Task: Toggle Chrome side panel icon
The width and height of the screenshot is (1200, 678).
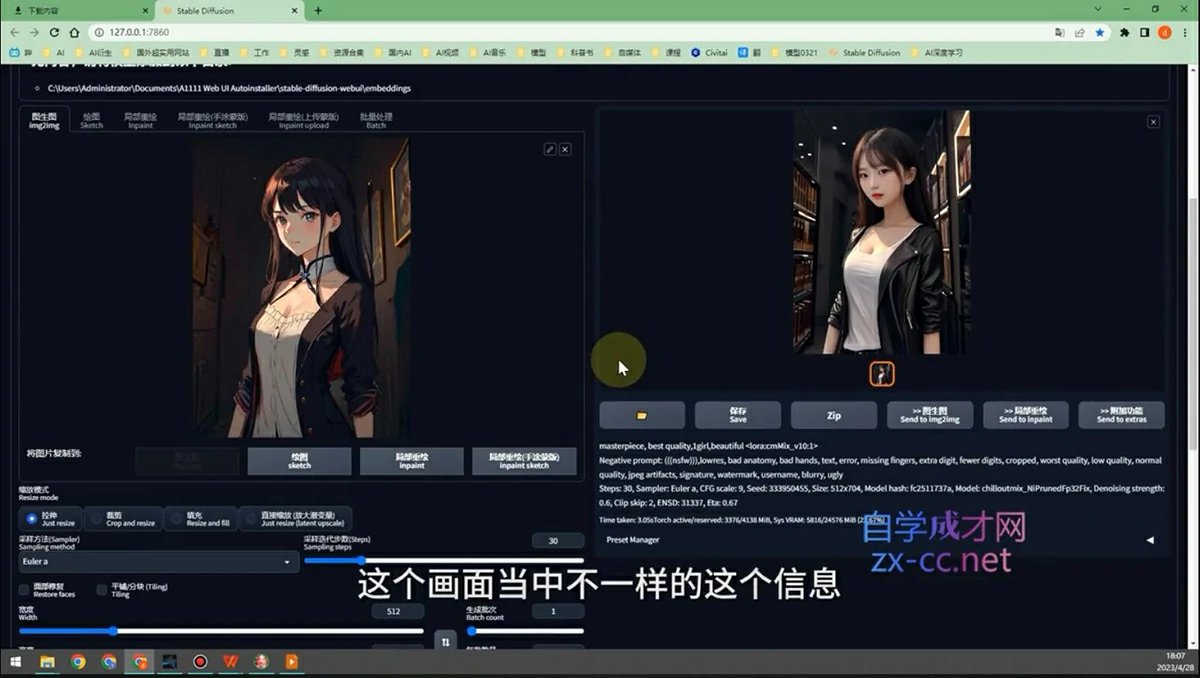Action: click(x=1145, y=32)
